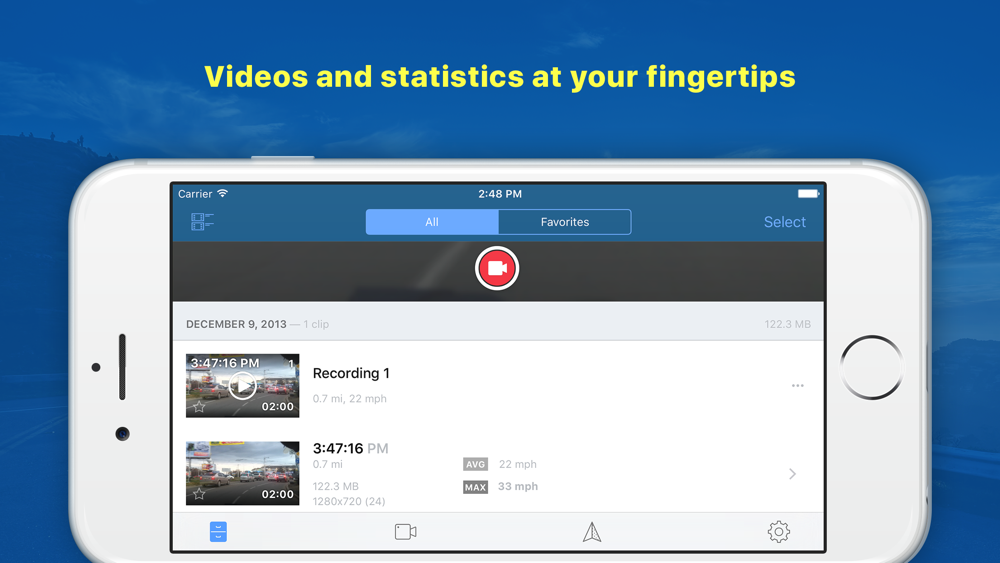The width and height of the screenshot is (1000, 563).
Task: Tap the MAX speed badge
Action: pyautogui.click(x=475, y=487)
